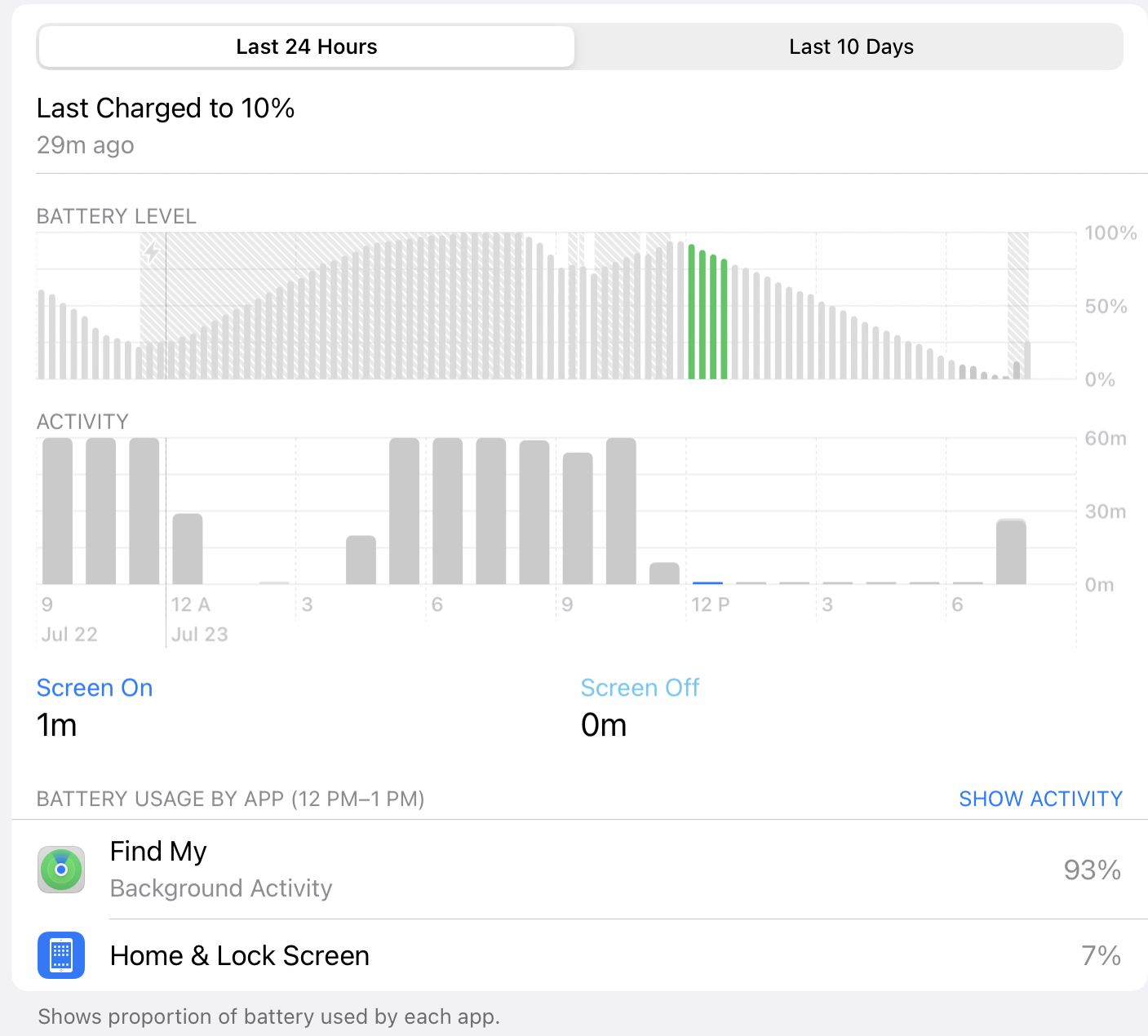
Task: Tap the striped charging area near 6 PM
Action: (x=1017, y=294)
